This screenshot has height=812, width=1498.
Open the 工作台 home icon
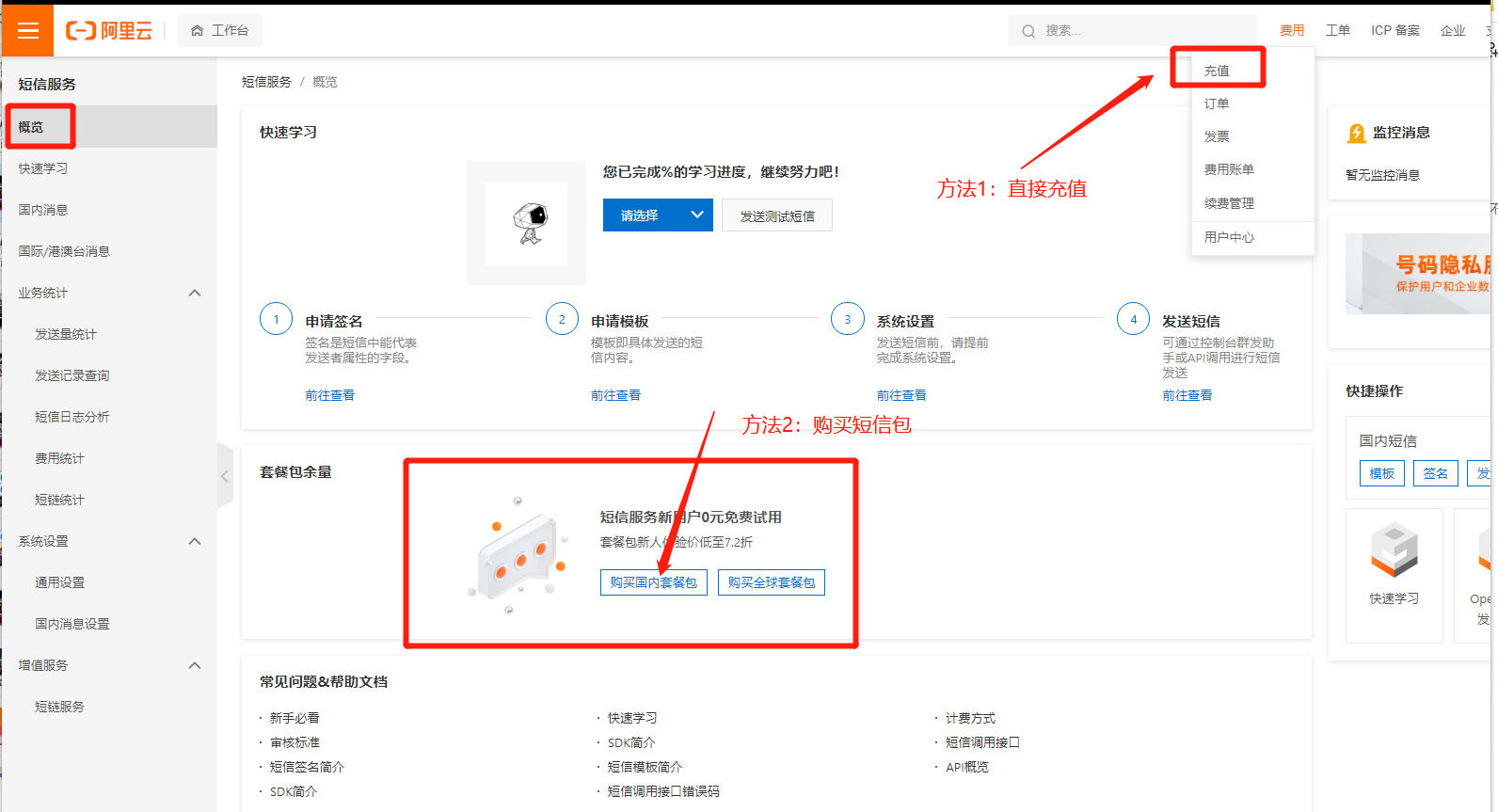click(x=197, y=31)
